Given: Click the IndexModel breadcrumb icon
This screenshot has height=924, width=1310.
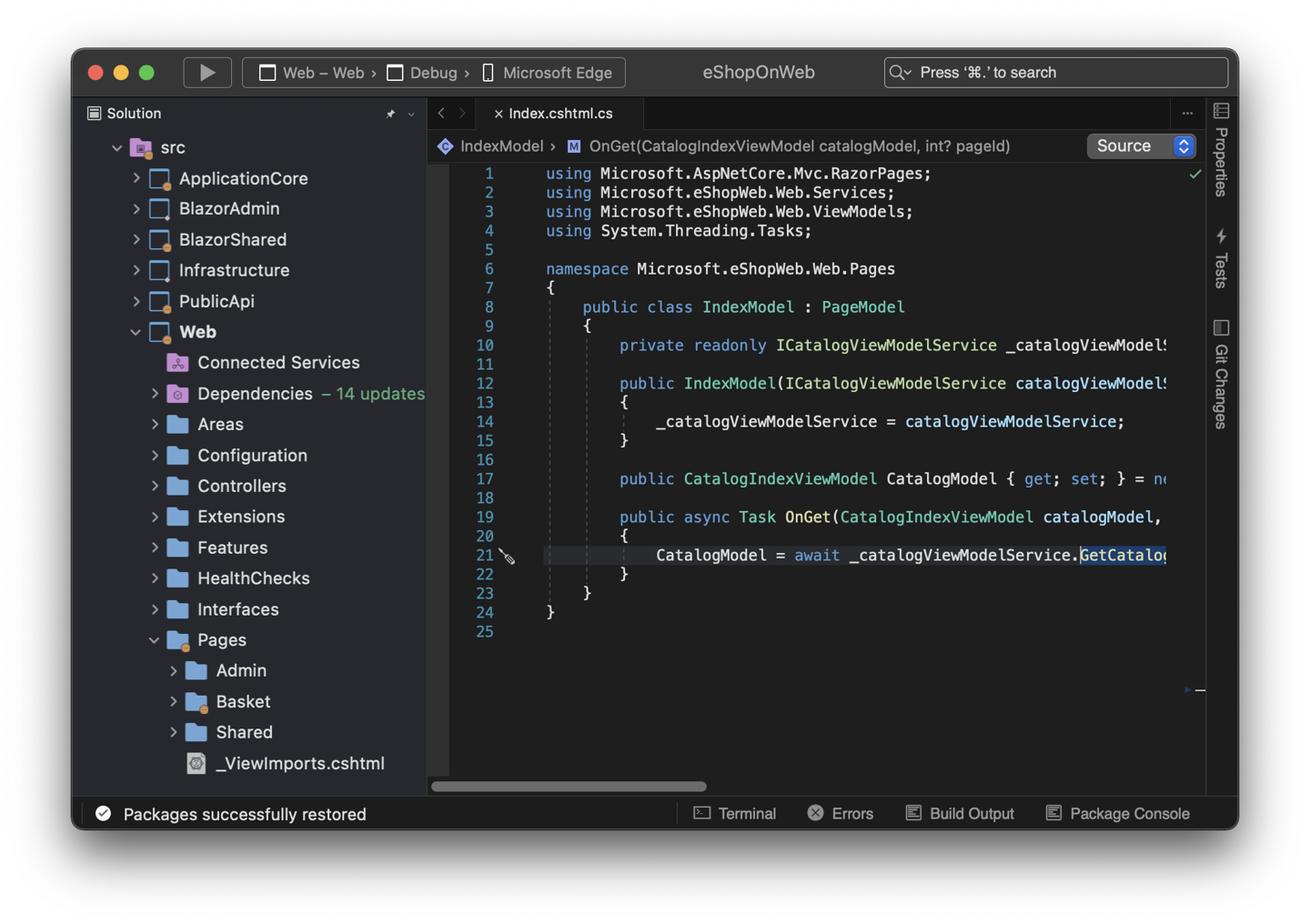Looking at the screenshot, I should tap(445, 146).
